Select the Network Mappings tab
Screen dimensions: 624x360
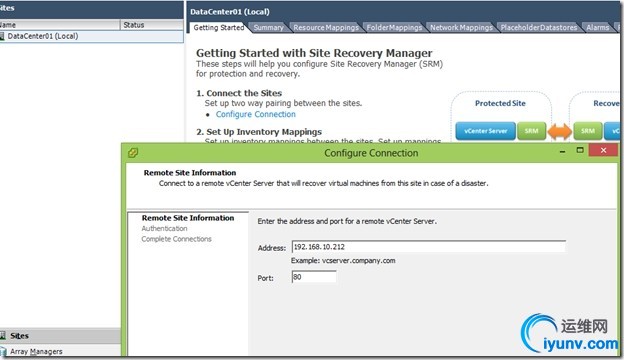coord(461,27)
